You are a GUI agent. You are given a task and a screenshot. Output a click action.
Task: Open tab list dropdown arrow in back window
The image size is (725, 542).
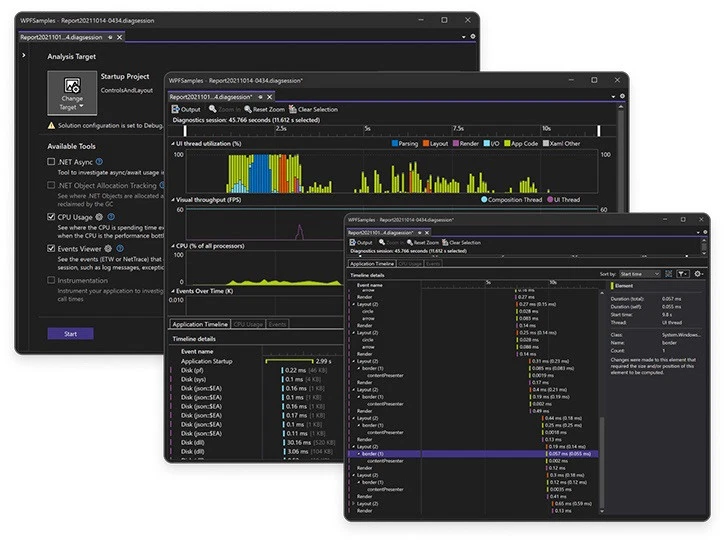tap(464, 37)
